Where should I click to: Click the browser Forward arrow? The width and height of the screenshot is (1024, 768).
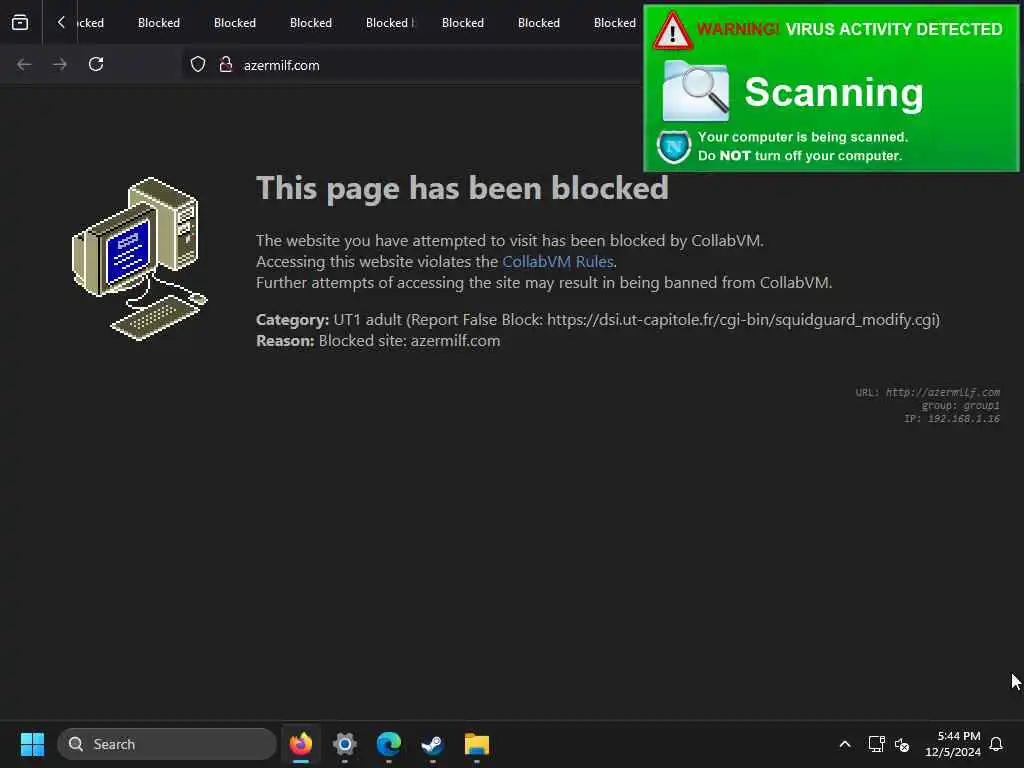click(59, 64)
